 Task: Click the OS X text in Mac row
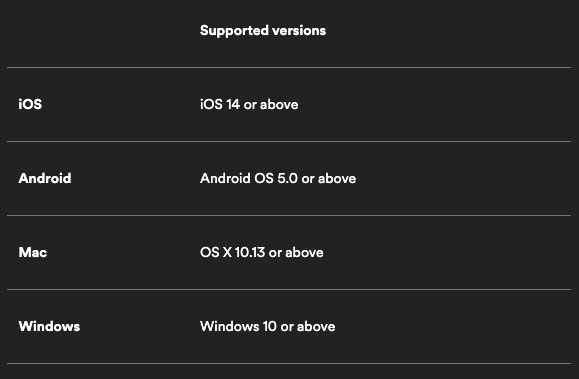point(216,252)
